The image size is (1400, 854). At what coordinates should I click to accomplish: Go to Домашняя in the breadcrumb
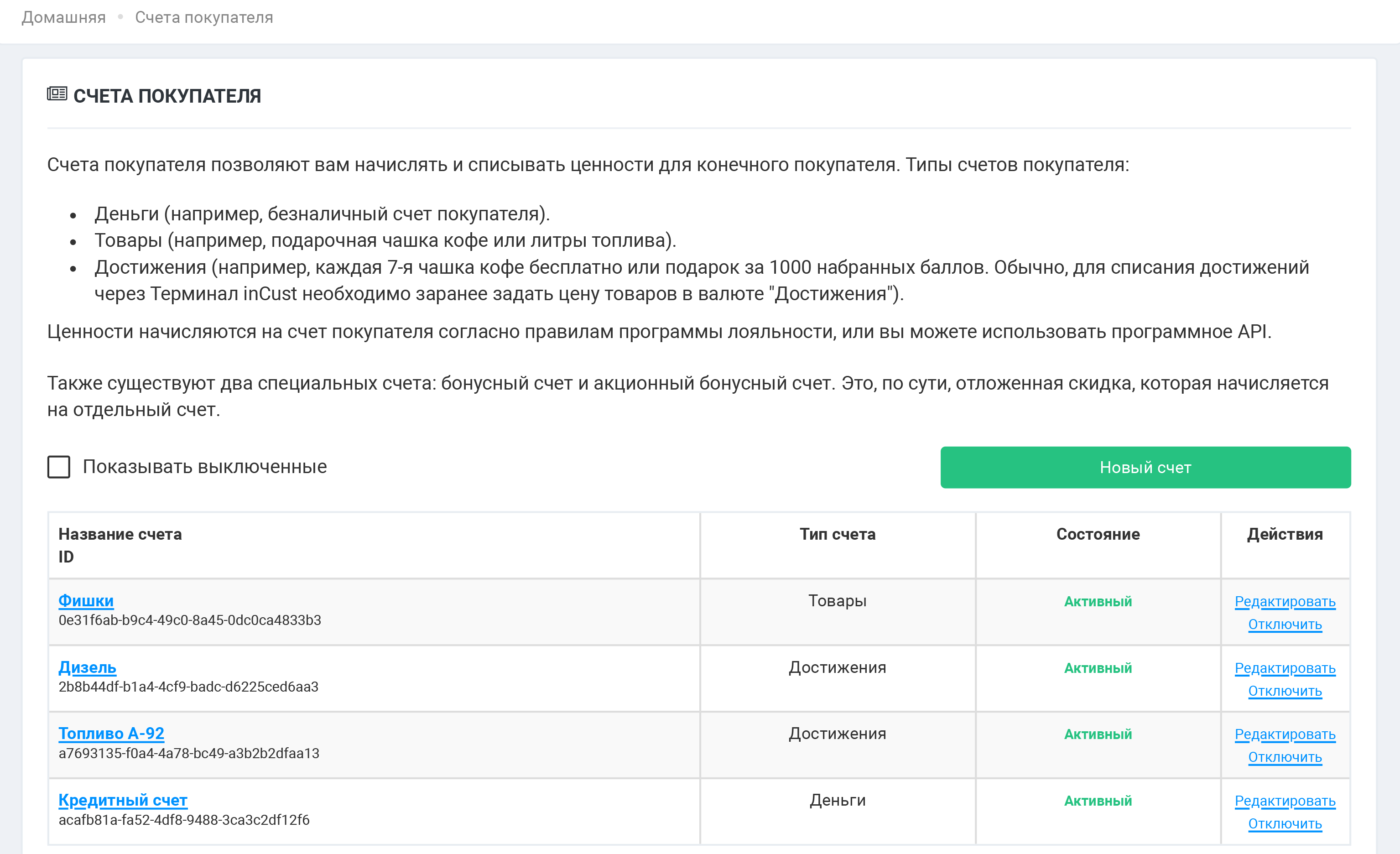[x=64, y=18]
